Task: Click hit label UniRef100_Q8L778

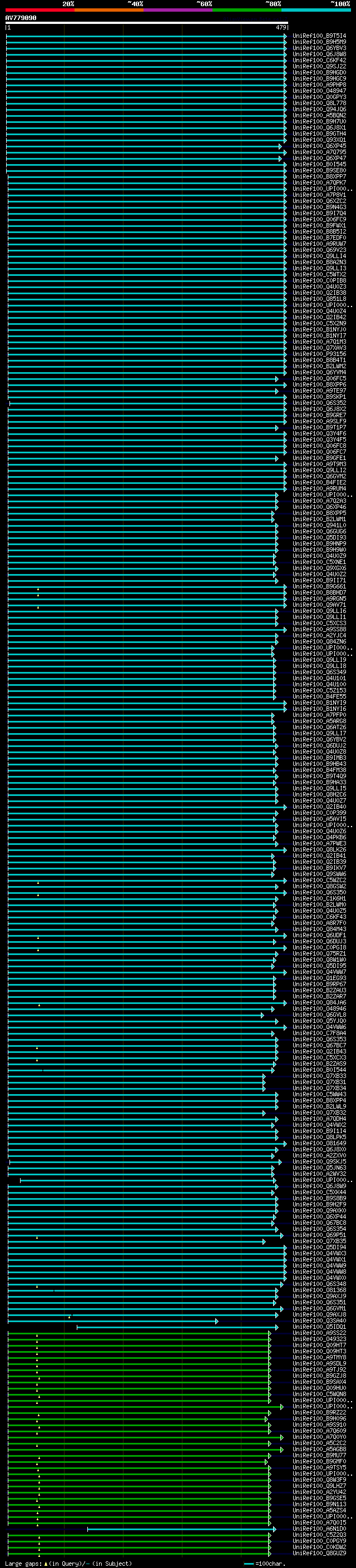Action: [x=319, y=103]
